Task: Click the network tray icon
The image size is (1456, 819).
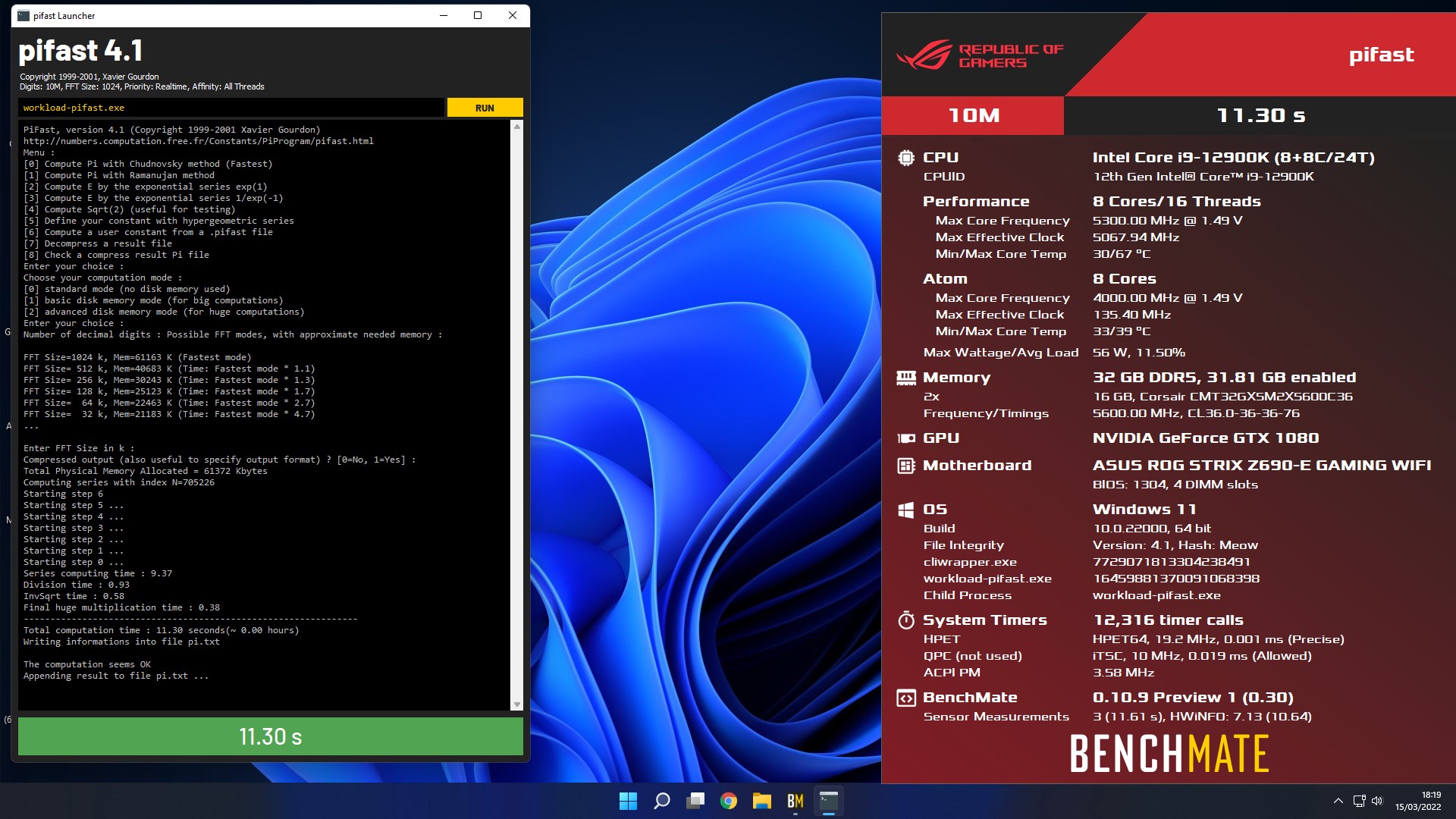Action: coord(1359,801)
